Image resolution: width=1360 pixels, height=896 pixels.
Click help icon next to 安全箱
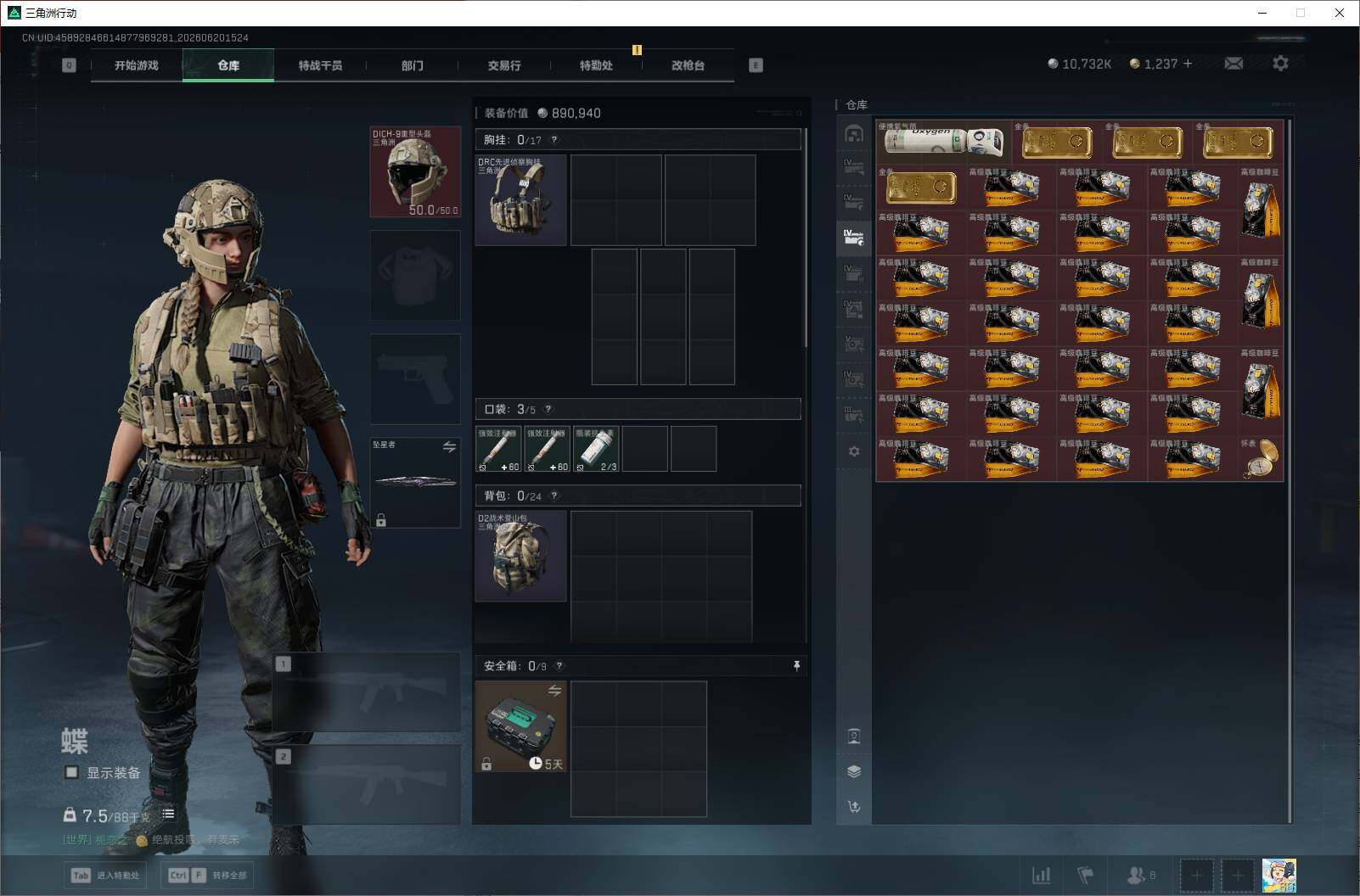click(x=559, y=666)
